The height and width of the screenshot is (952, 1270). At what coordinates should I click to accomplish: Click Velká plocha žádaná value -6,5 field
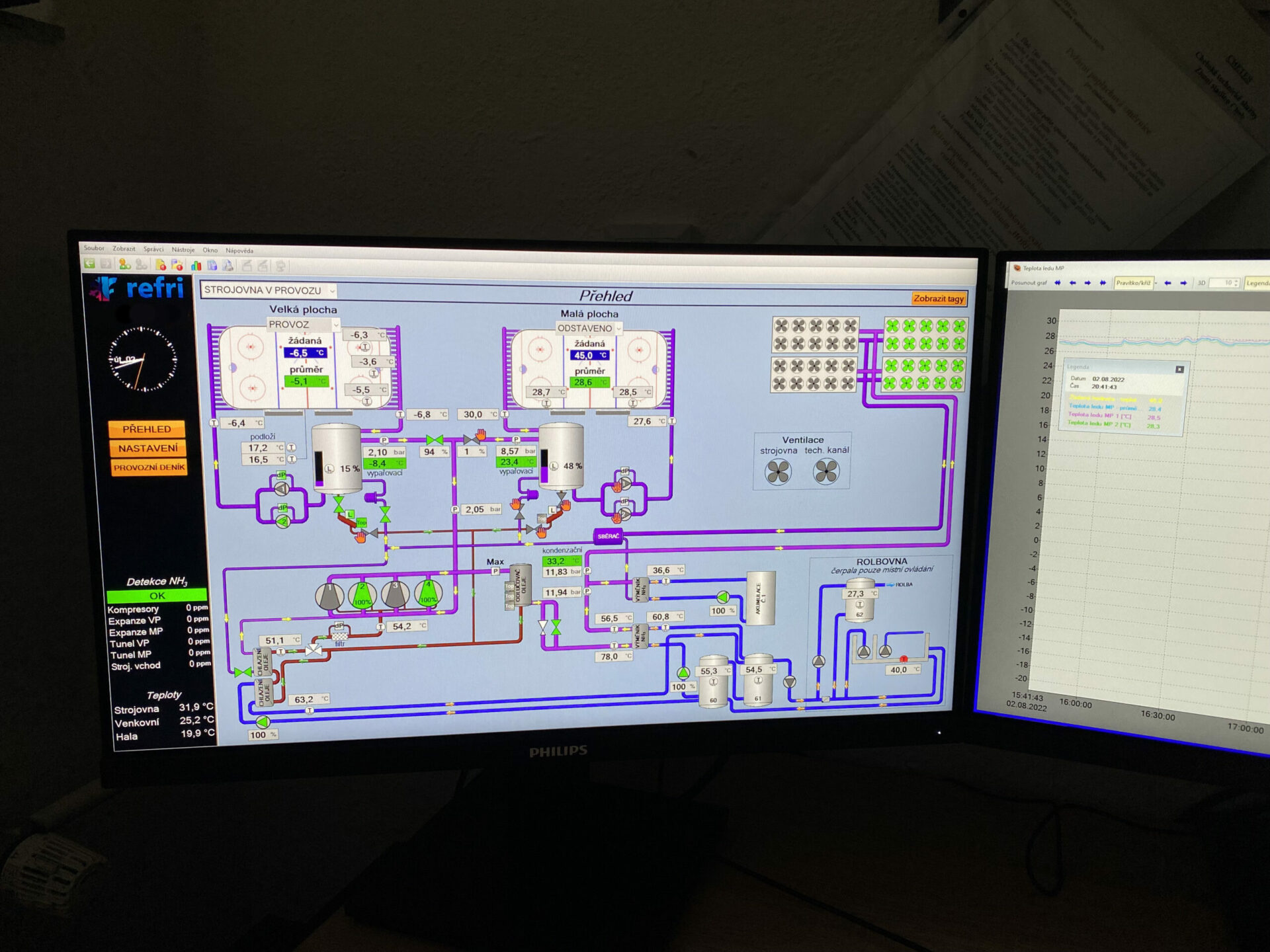tap(305, 353)
